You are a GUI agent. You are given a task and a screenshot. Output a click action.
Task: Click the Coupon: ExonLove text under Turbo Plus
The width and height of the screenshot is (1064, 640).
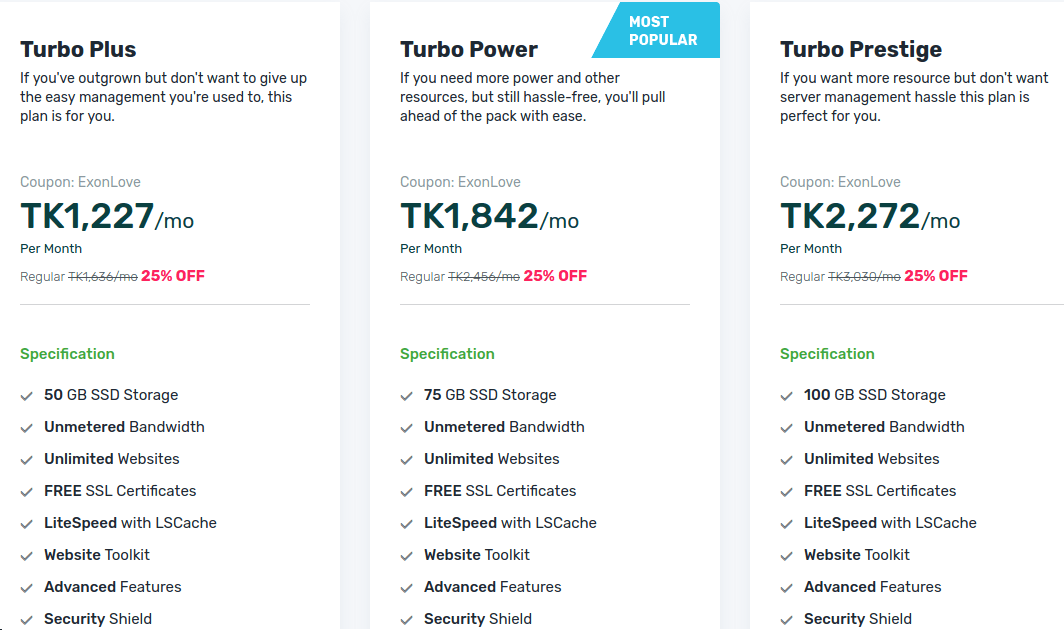[80, 181]
